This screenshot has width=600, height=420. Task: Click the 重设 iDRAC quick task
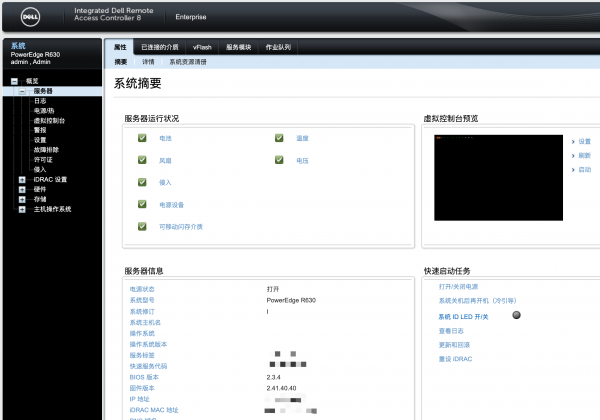pyautogui.click(x=455, y=359)
